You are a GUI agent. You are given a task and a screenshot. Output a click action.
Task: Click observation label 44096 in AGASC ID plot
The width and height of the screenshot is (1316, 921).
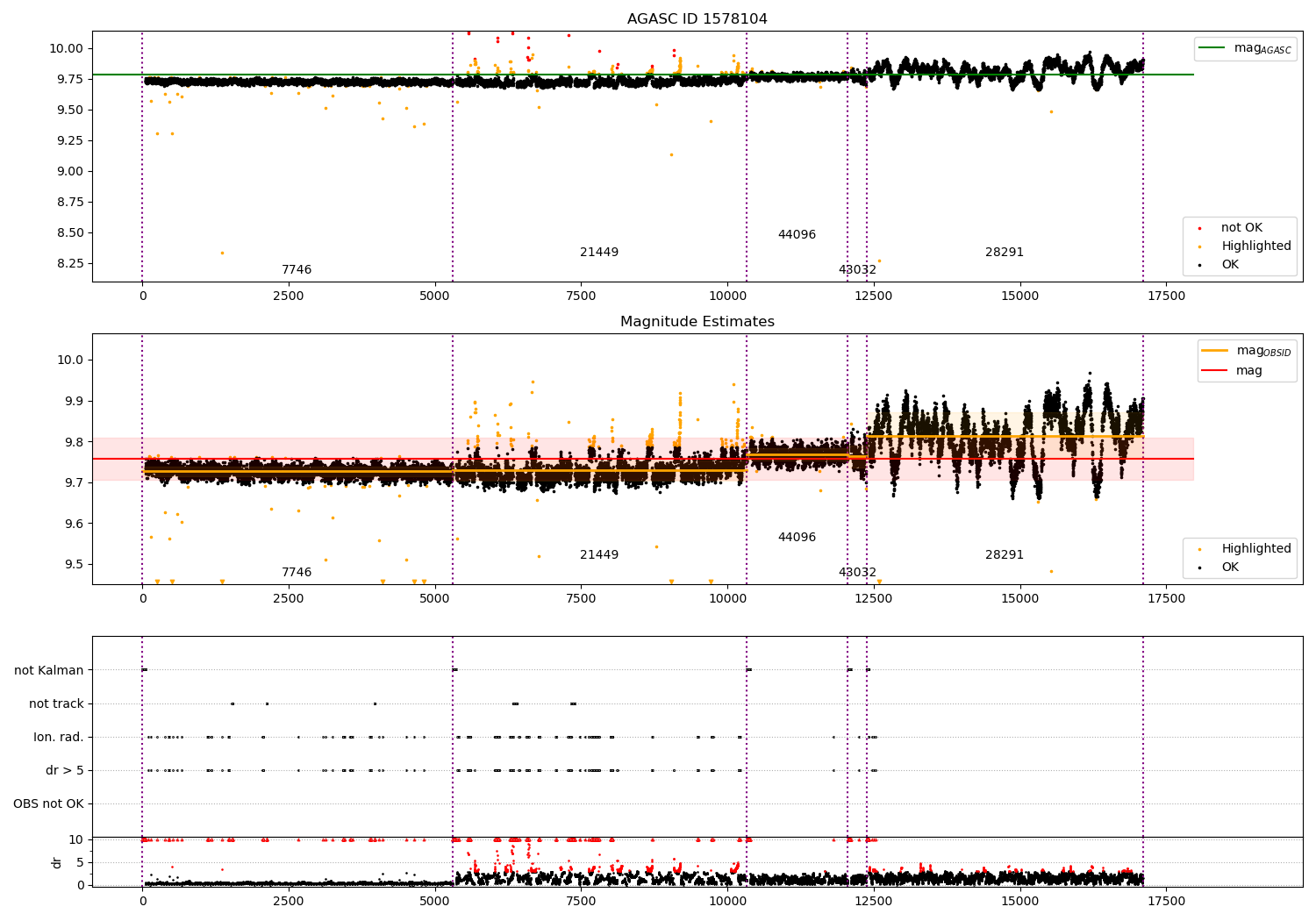point(797,235)
